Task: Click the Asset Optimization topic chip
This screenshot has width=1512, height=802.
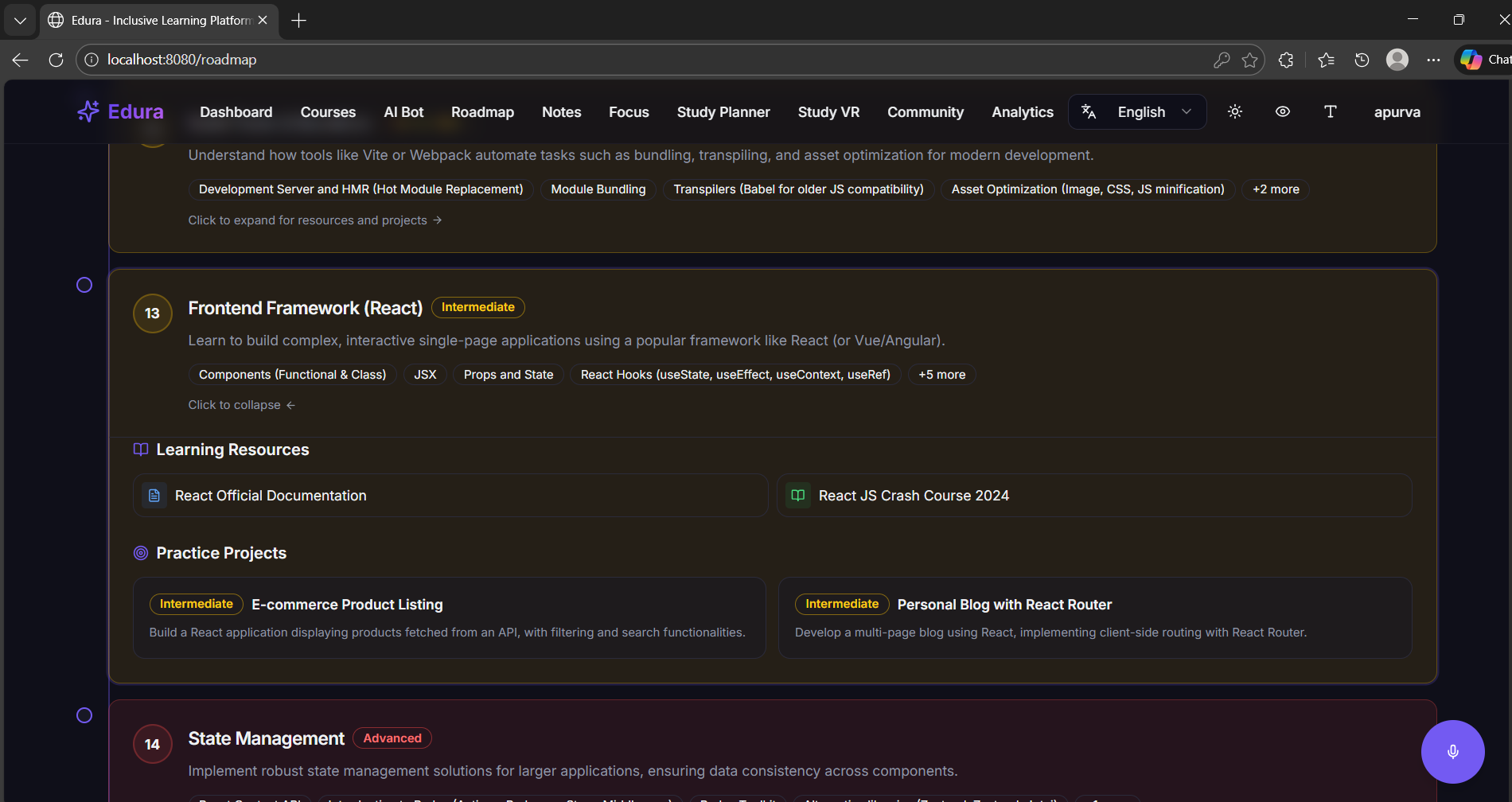Action: [1088, 189]
